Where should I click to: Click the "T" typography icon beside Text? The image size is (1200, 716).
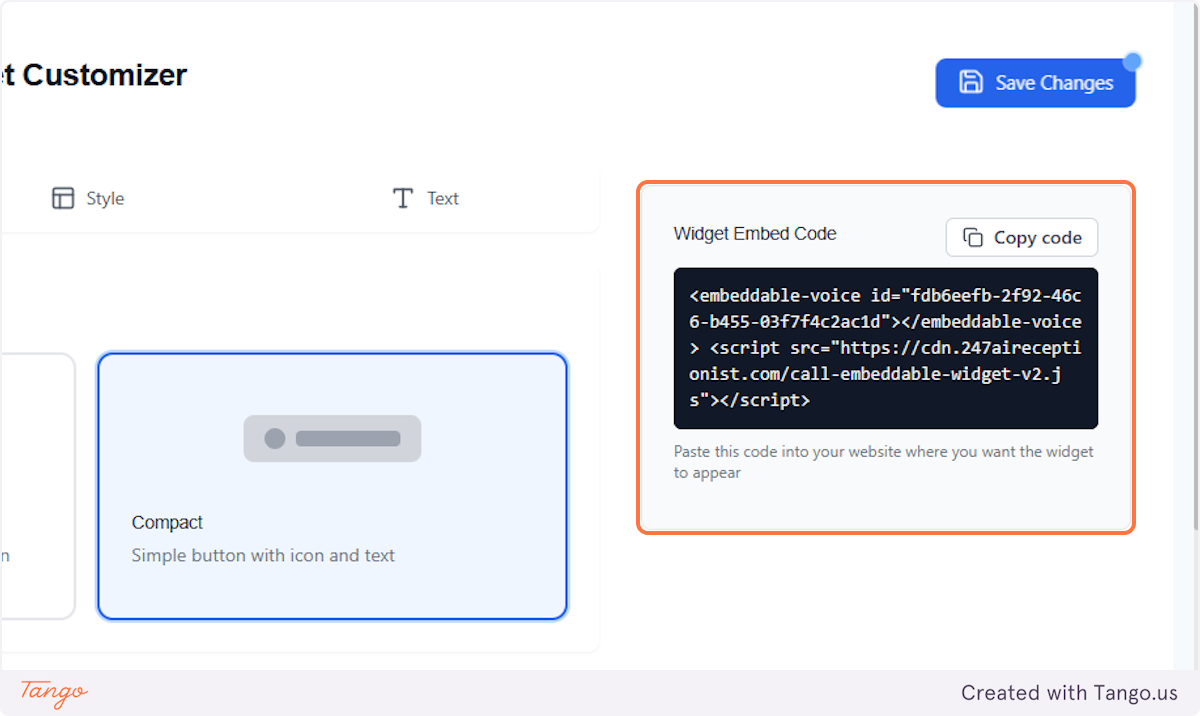402,198
